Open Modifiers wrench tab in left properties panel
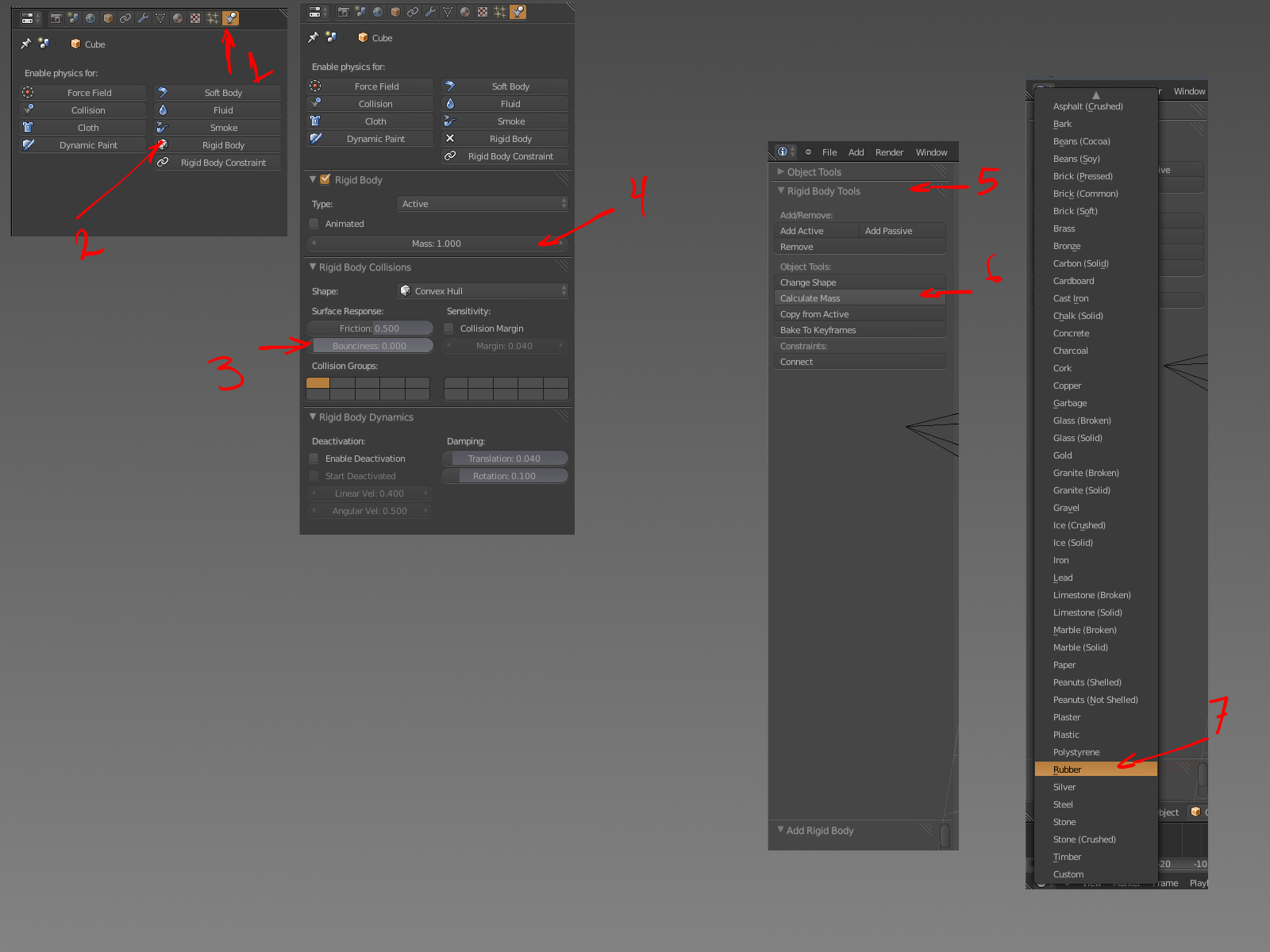The width and height of the screenshot is (1270, 952). (143, 18)
